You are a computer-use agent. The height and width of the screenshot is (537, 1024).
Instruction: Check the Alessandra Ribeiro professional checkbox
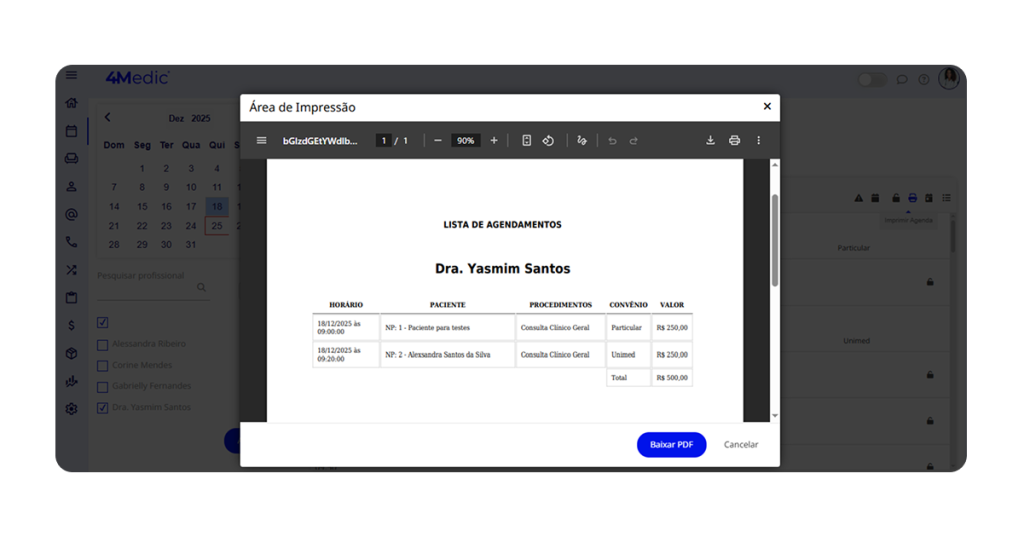coord(102,344)
